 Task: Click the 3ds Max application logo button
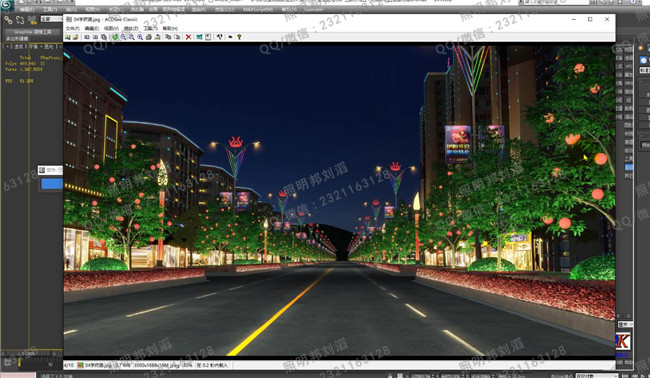coord(7,5)
